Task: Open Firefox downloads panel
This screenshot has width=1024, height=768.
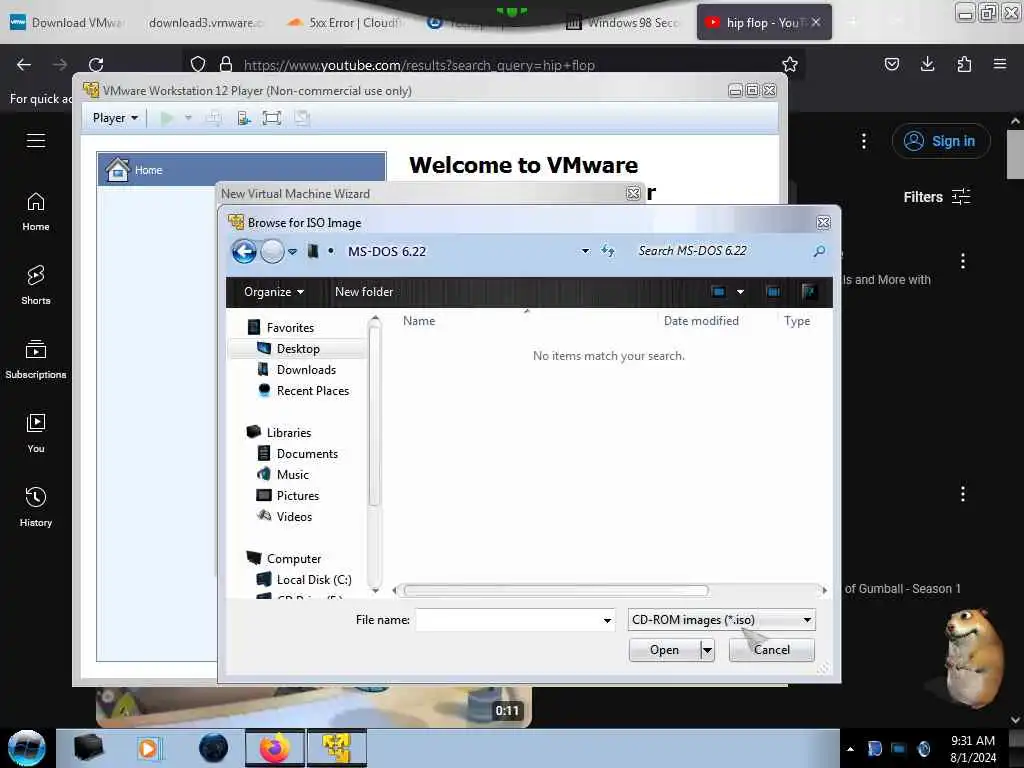Action: [927, 64]
